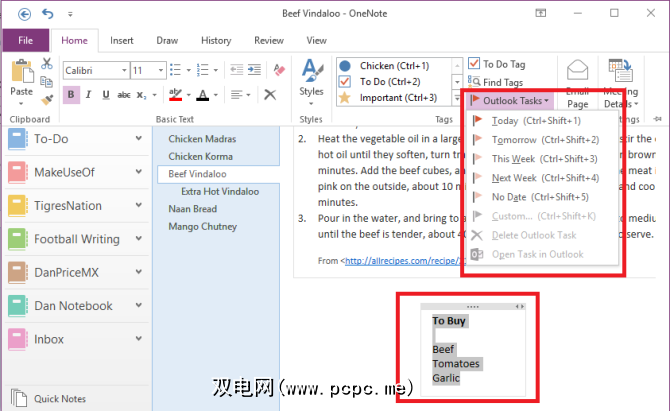Apply the Chicken (Ctrl+1) tag
The image size is (670, 411).
click(394, 66)
